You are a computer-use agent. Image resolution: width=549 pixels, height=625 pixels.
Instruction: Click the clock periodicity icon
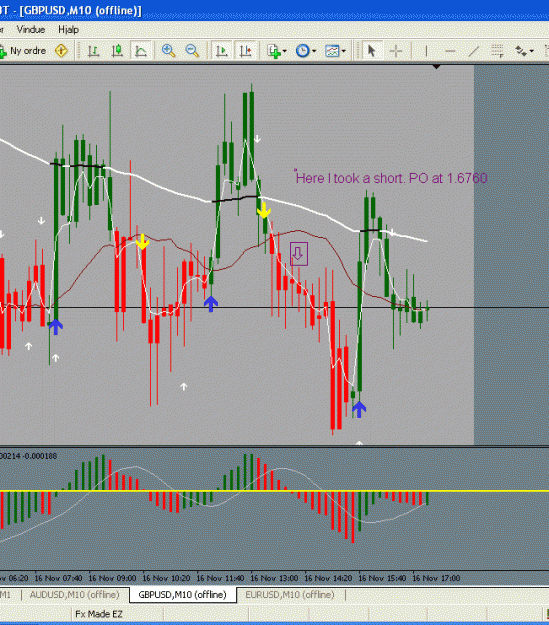click(303, 51)
